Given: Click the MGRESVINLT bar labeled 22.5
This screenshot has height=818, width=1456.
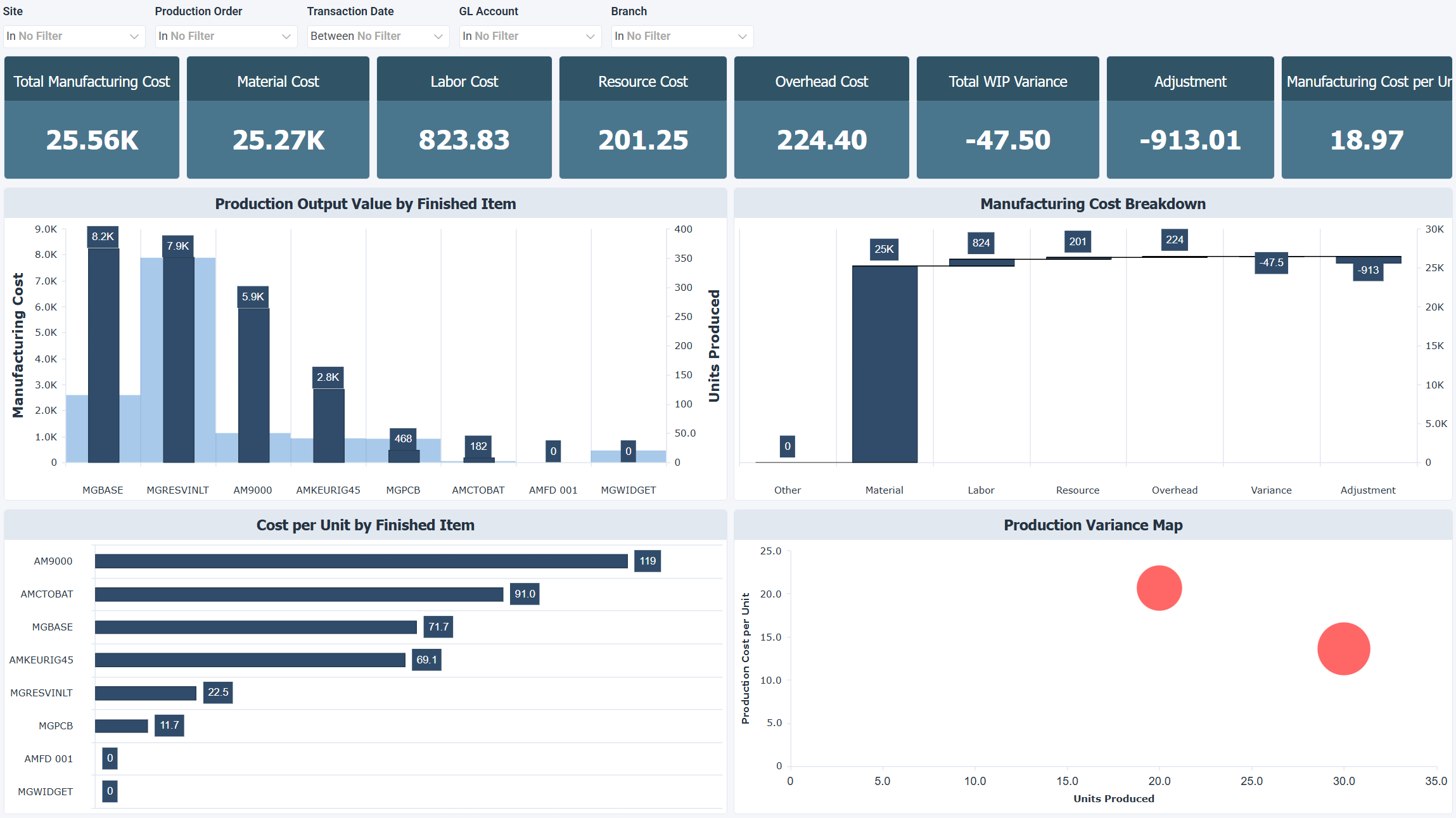Looking at the screenshot, I should pos(146,693).
